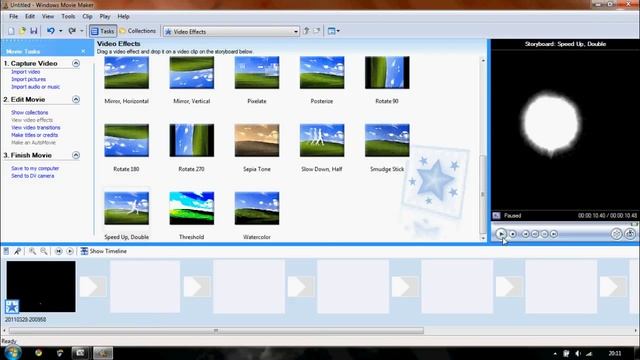
Task: Create a new project with toolbar icon
Action: [11, 31]
